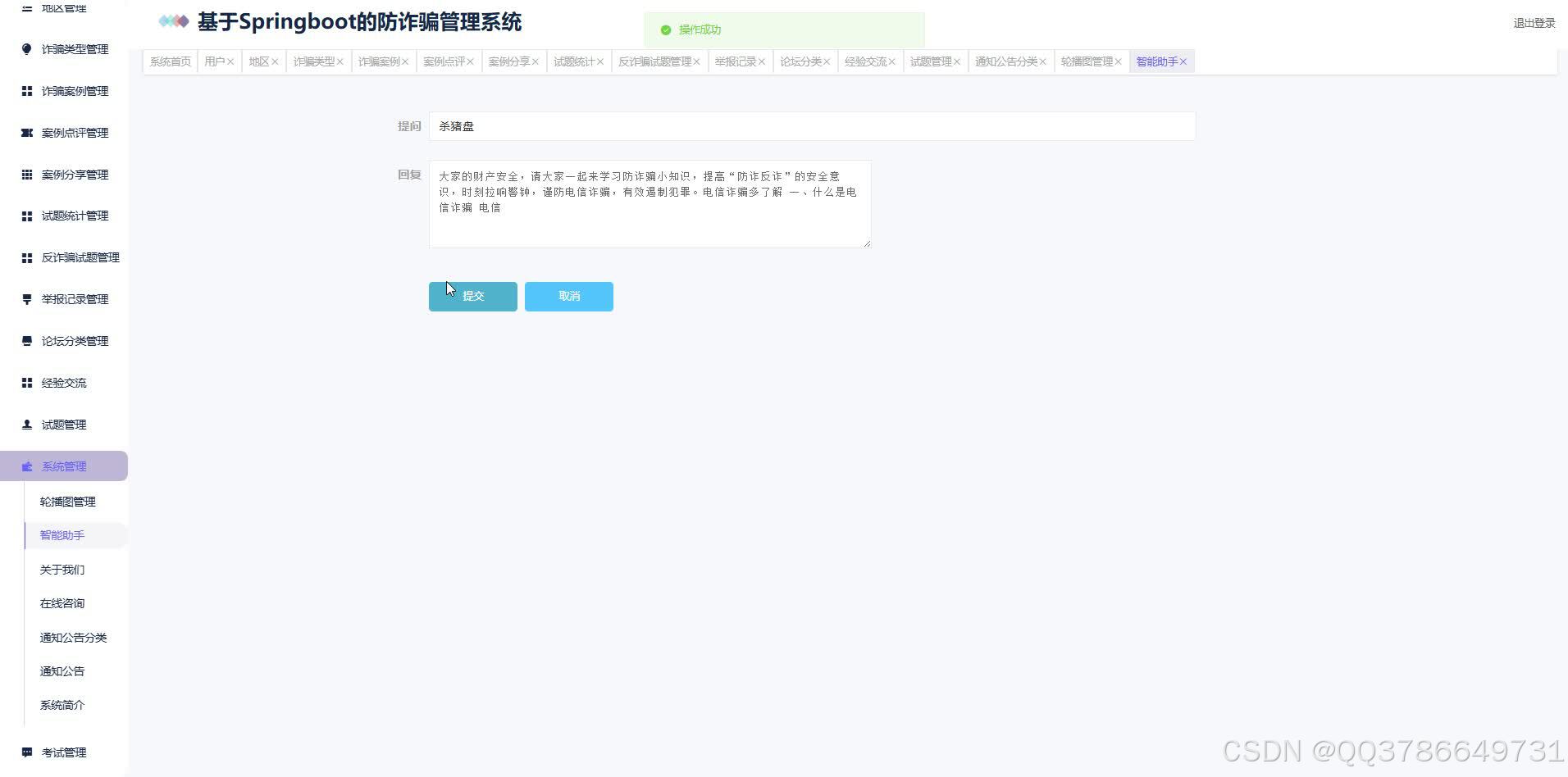This screenshot has width=1568, height=777.
Task: Click the 取消 button
Action: pyautogui.click(x=568, y=296)
